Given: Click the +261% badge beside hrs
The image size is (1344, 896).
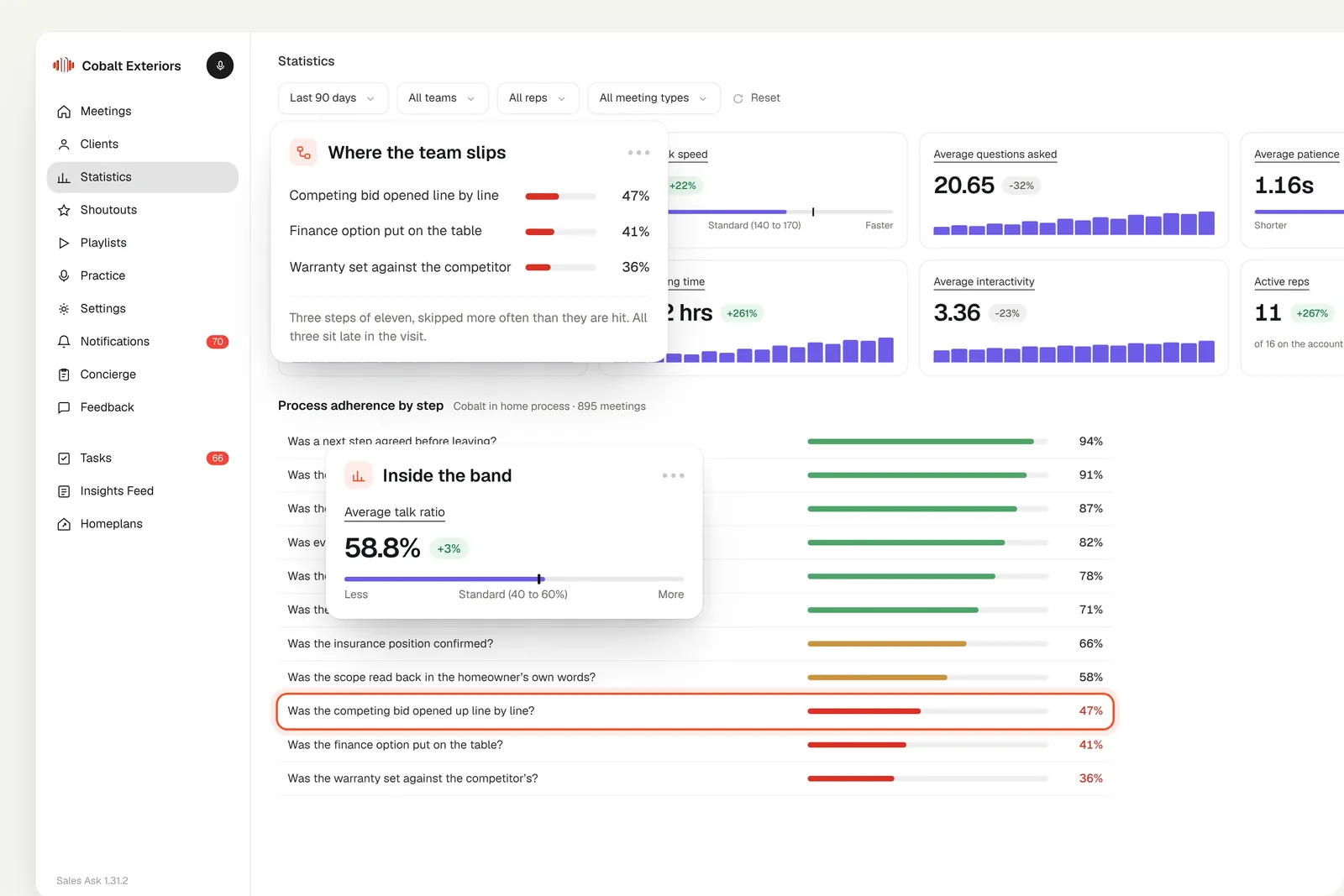Looking at the screenshot, I should 742,313.
